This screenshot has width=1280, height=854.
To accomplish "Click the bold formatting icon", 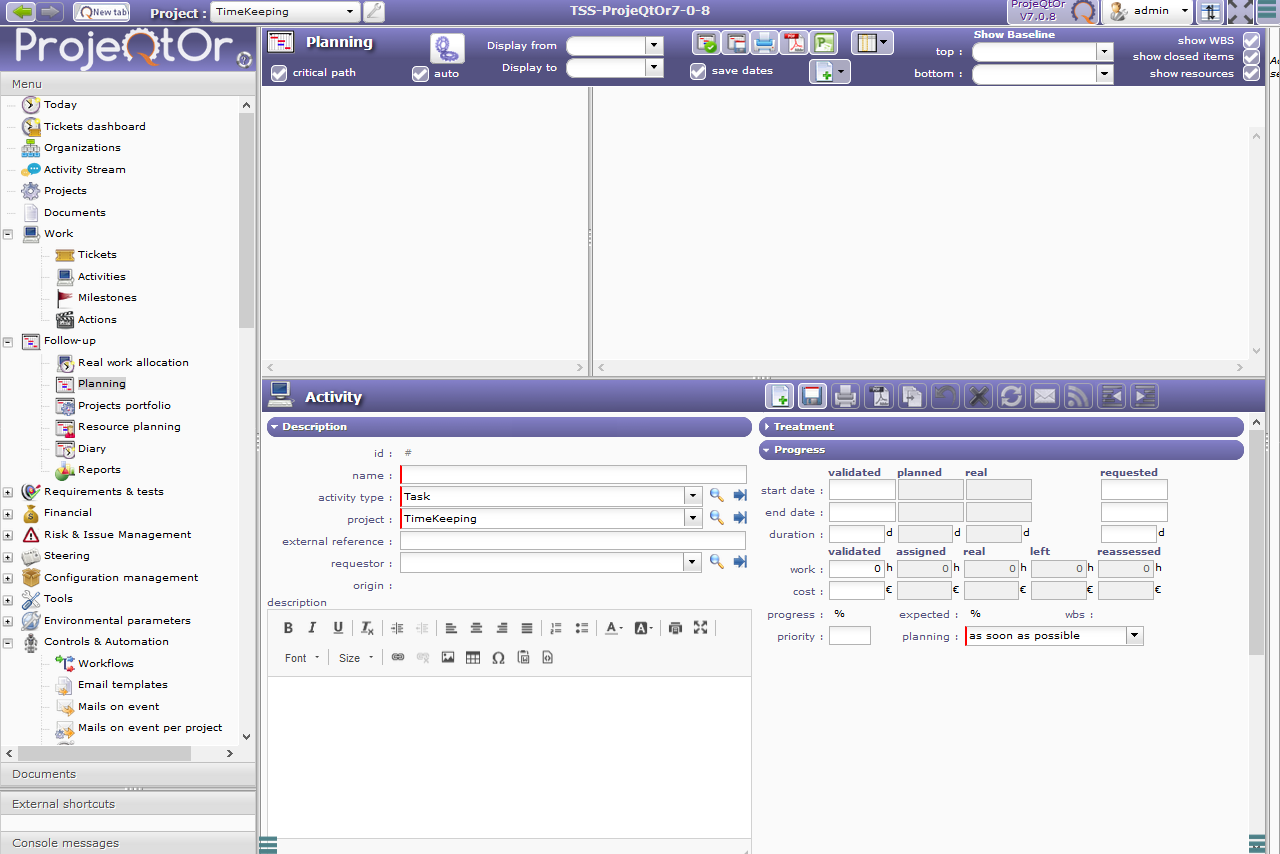I will point(288,628).
